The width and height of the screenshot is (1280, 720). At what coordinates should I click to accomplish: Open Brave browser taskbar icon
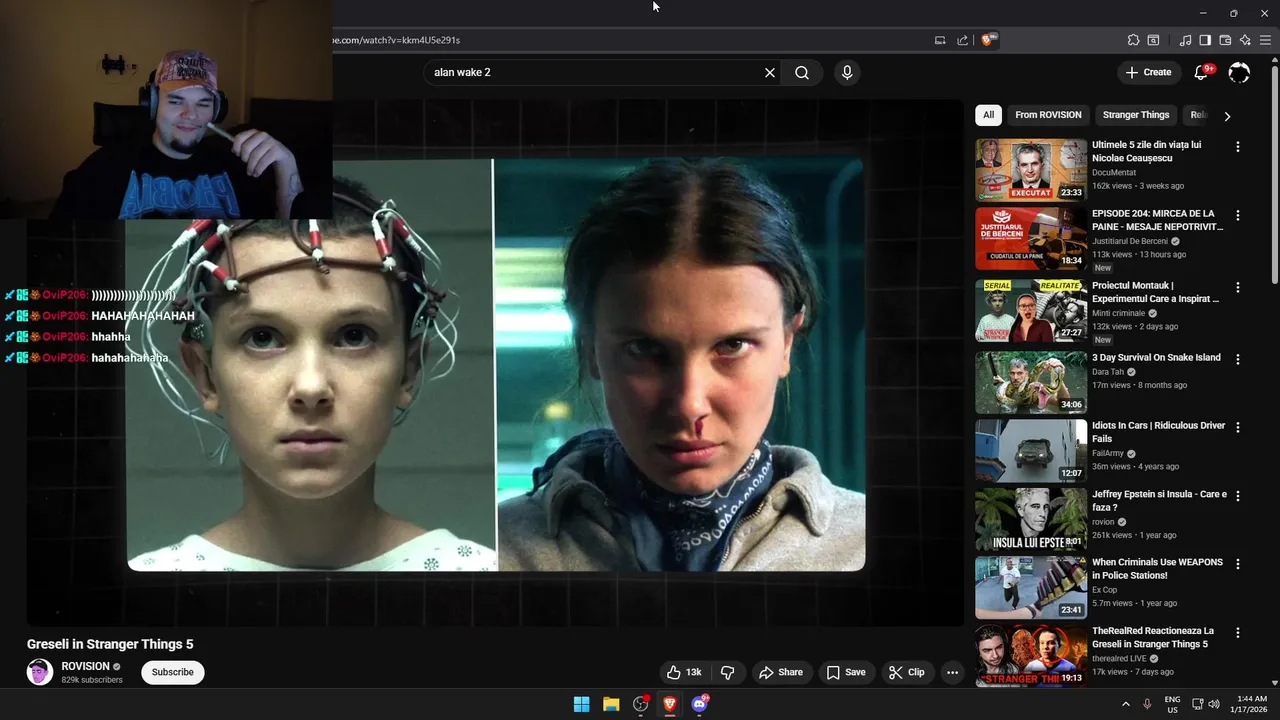pos(670,704)
